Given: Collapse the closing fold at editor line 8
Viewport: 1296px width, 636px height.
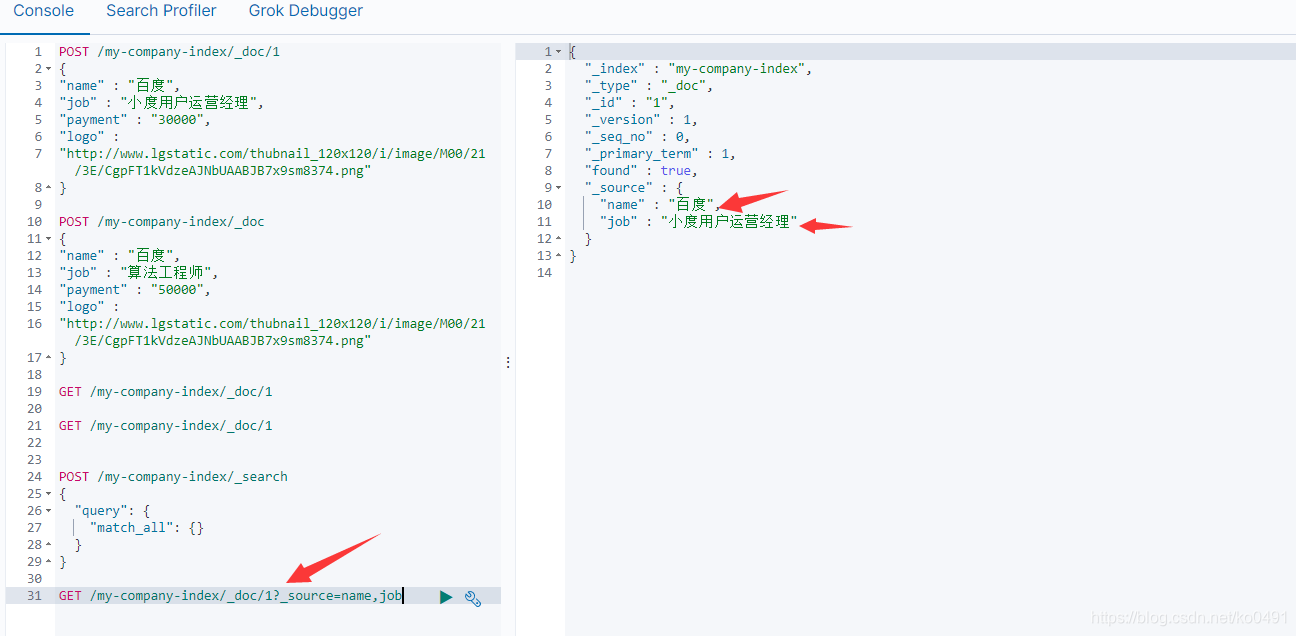Looking at the screenshot, I should pos(48,188).
